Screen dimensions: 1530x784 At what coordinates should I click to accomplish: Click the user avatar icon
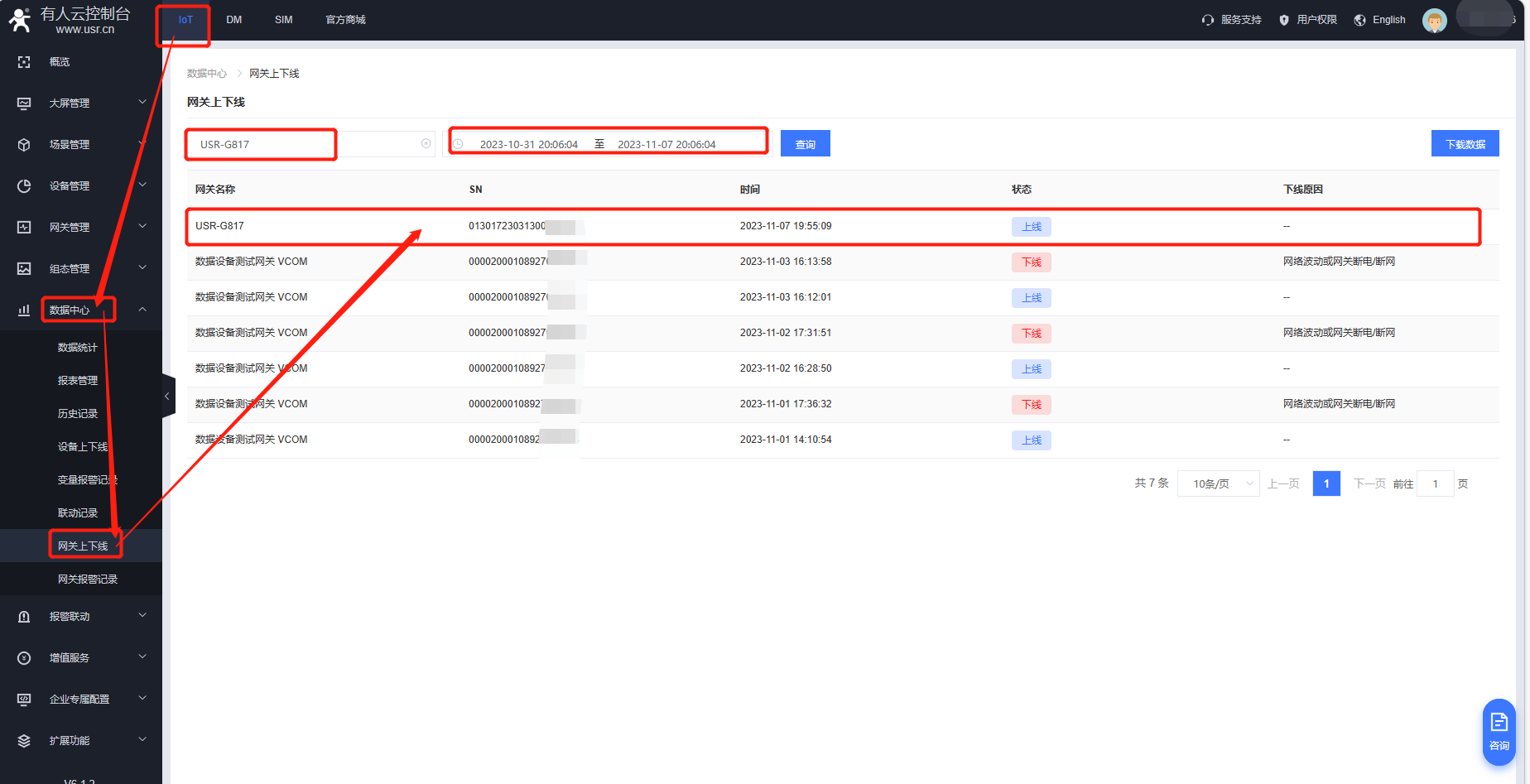point(1434,20)
